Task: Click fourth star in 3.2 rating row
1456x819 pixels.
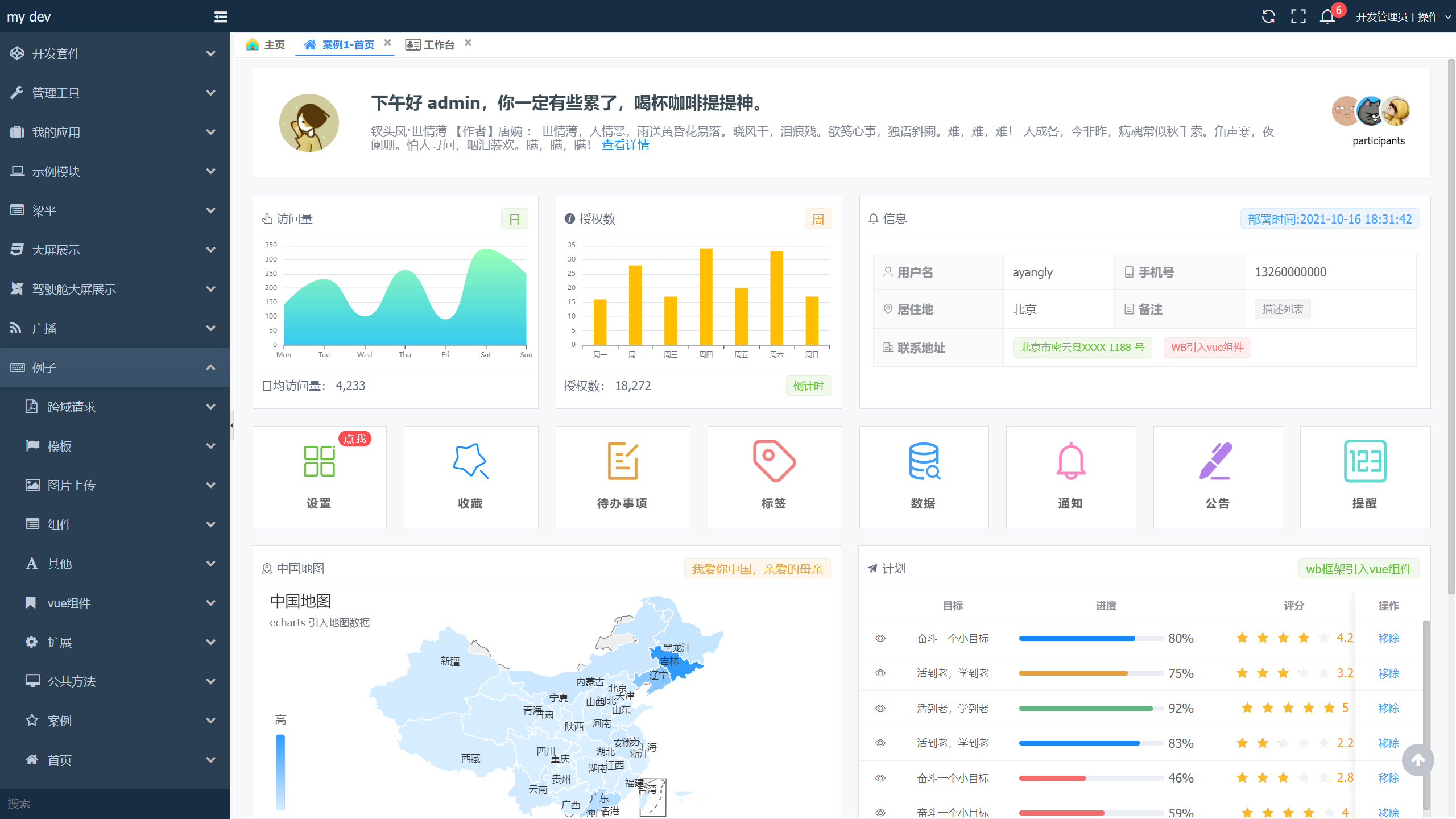Action: [x=1303, y=673]
